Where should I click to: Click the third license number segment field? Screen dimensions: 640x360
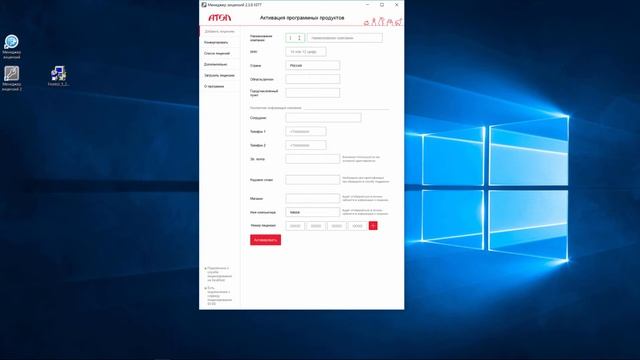tap(337, 226)
